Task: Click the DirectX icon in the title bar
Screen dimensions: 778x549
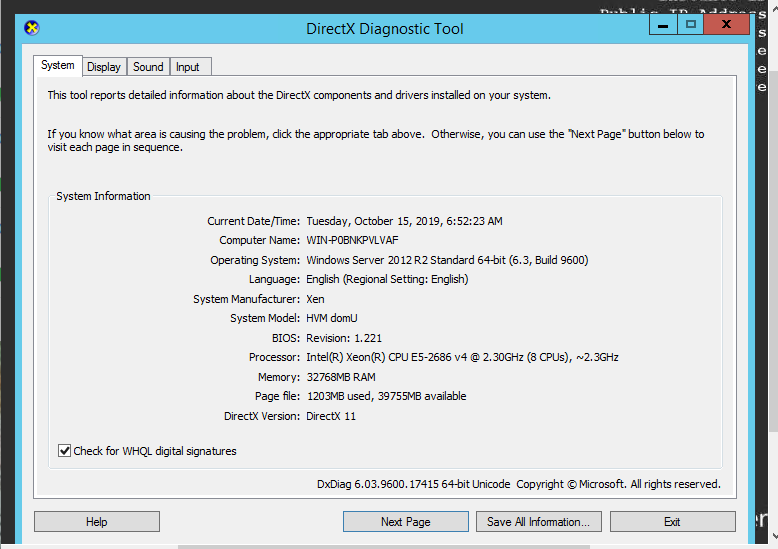Action: tap(32, 28)
